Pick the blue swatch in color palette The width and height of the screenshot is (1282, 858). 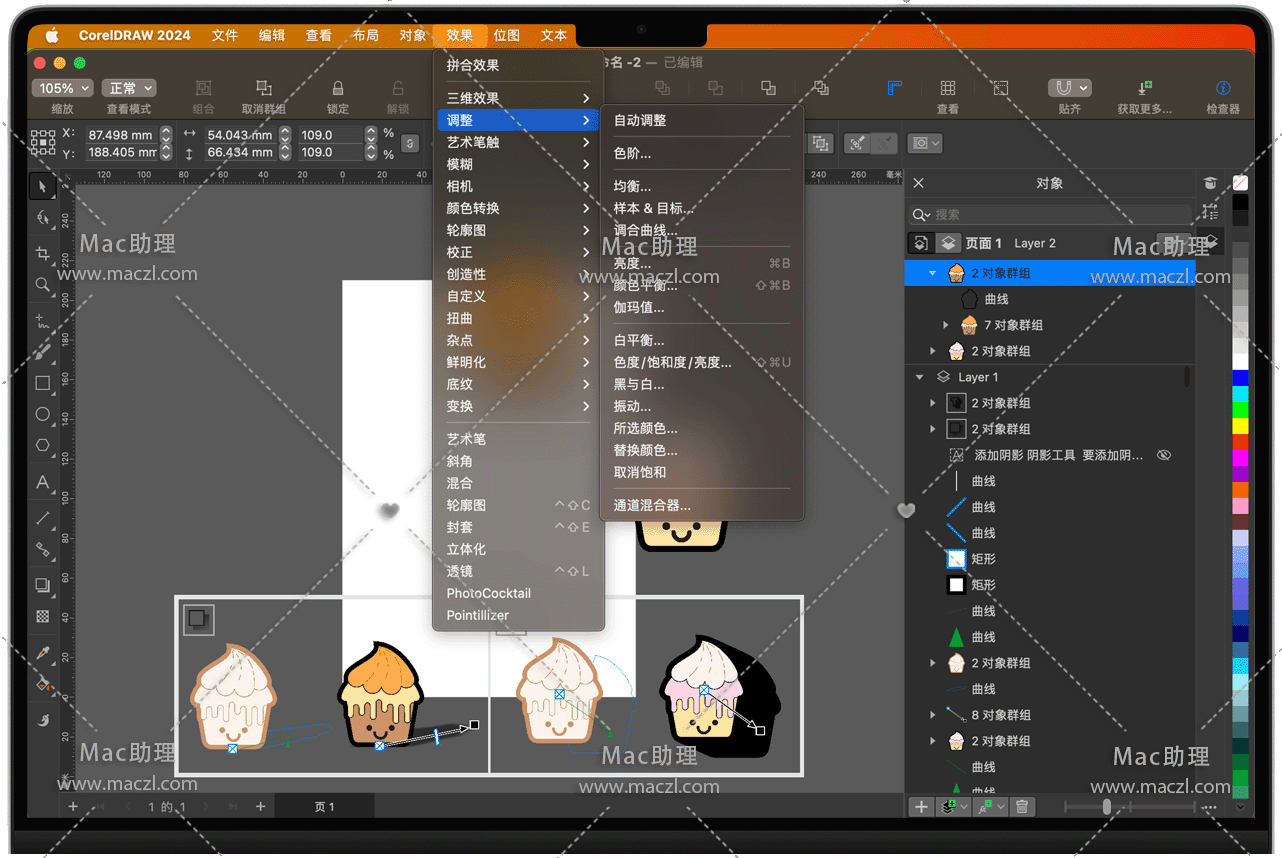point(1240,378)
